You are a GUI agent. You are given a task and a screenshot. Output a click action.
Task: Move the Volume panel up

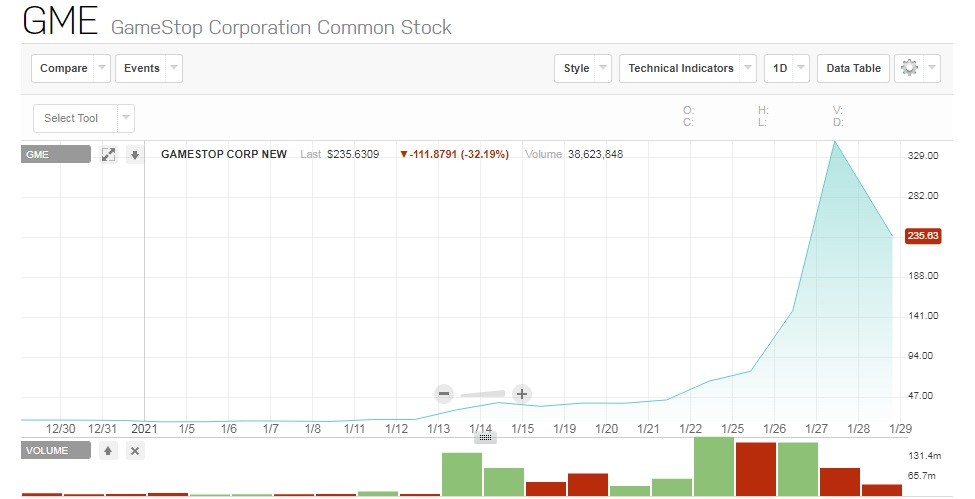(x=109, y=451)
